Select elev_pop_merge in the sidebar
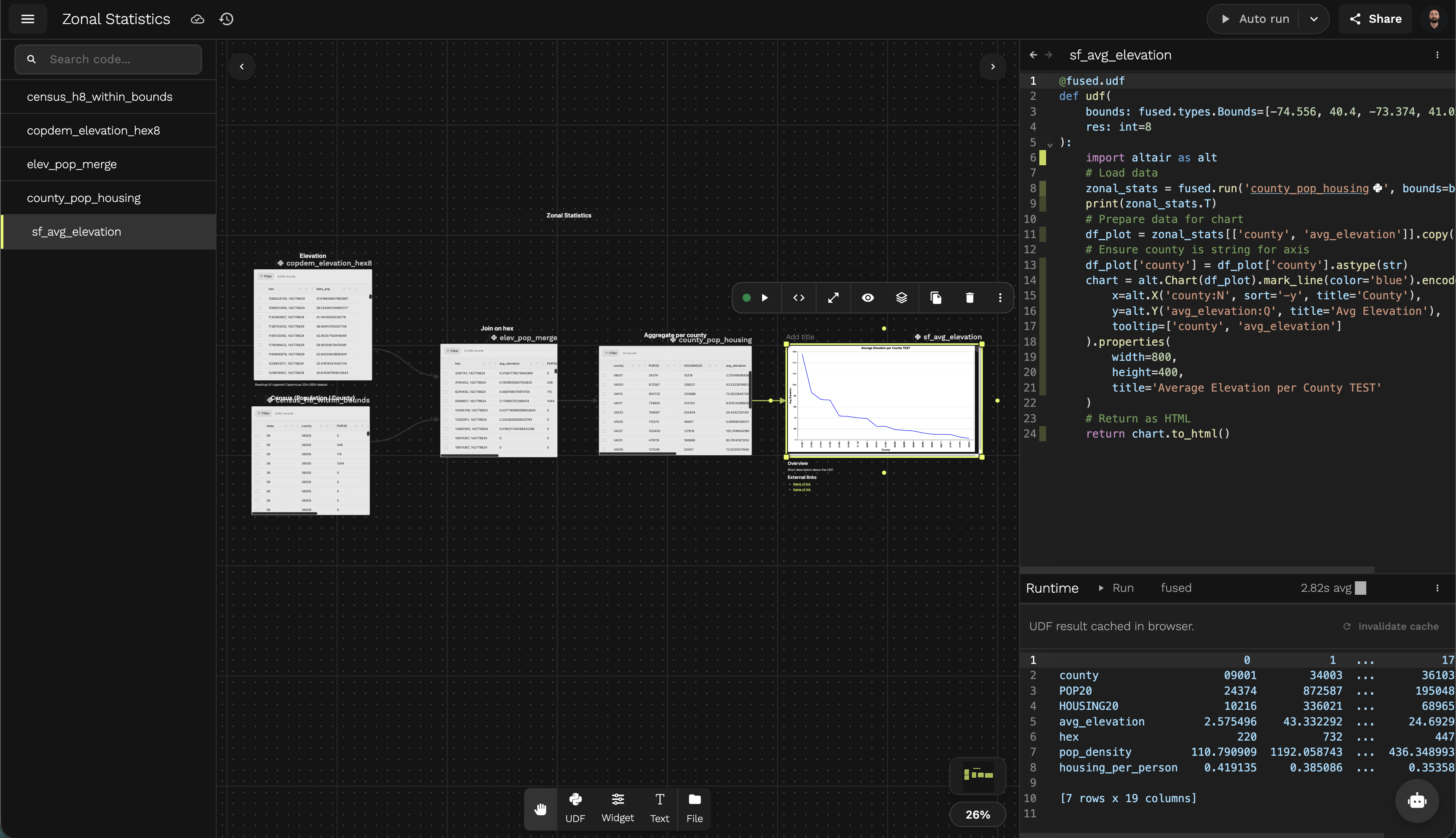This screenshot has height=838, width=1456. point(108,164)
